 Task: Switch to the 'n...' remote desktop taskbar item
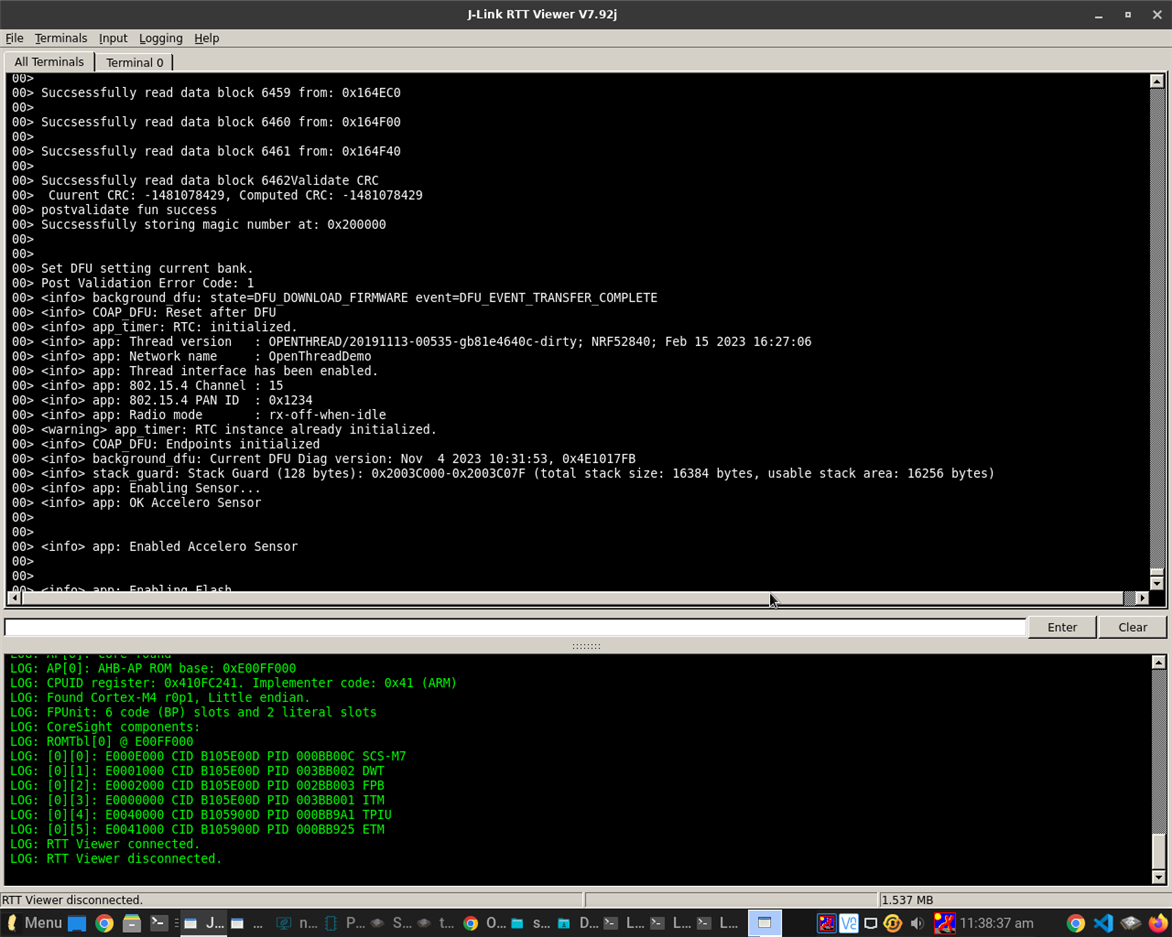tap(297, 923)
